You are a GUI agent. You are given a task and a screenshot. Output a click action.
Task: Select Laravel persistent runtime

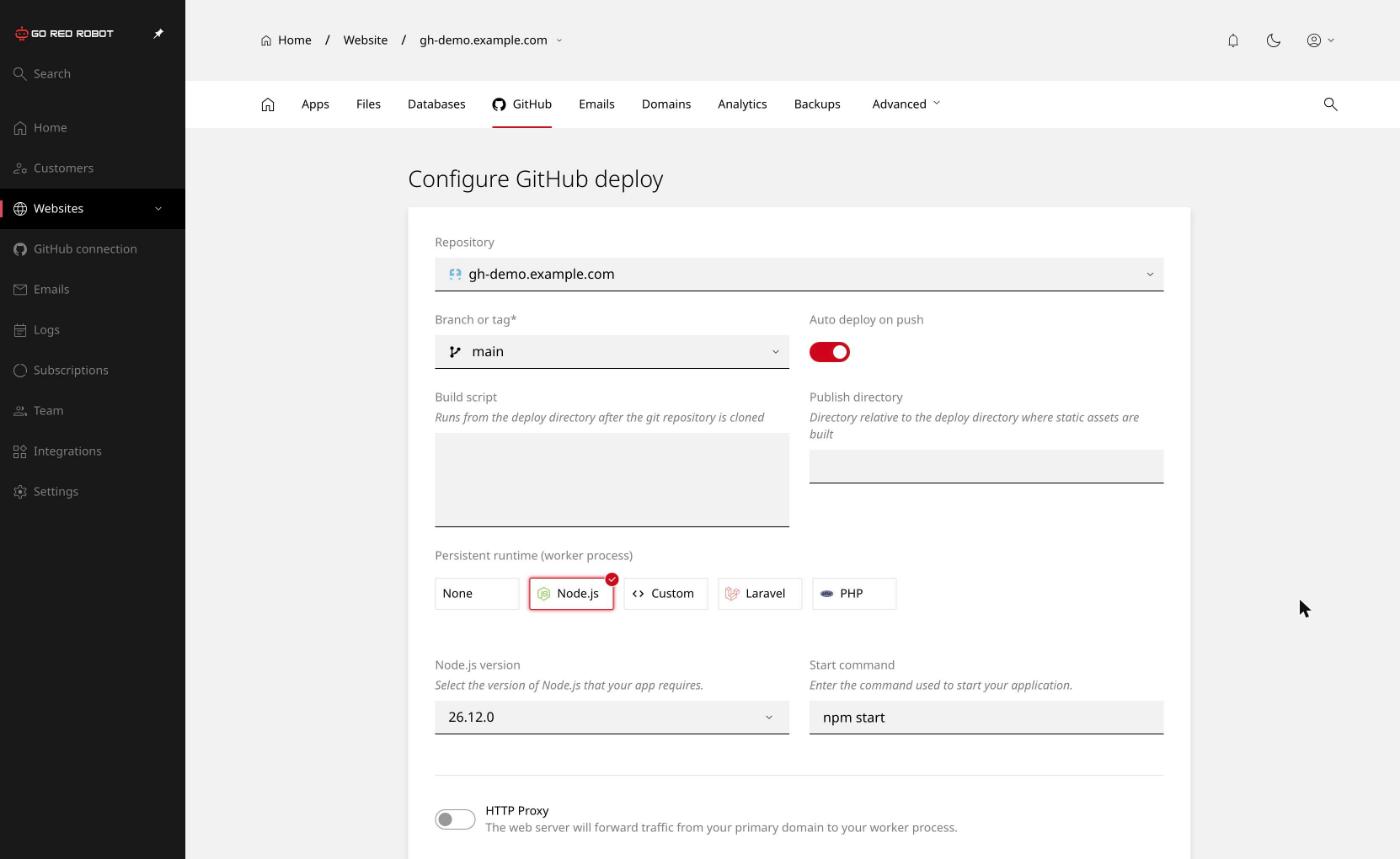[x=759, y=594]
